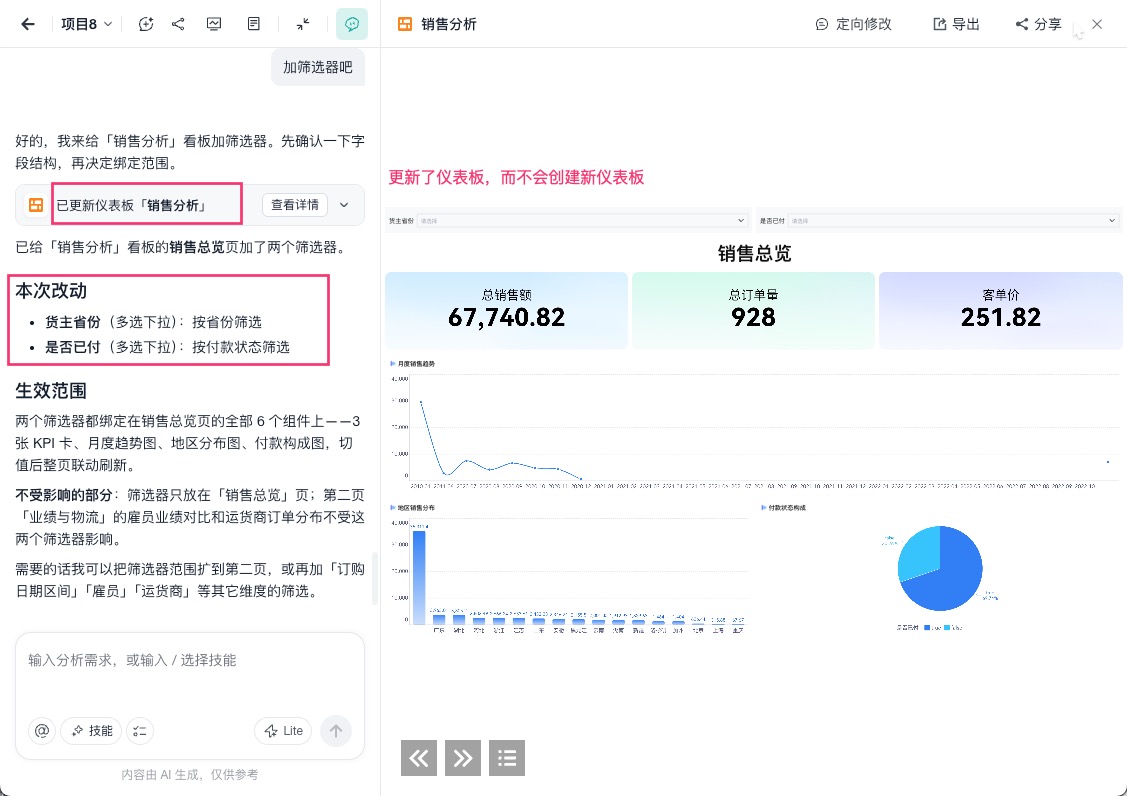The width and height of the screenshot is (1127, 796).
Task: Close the 销售分析 preview panel
Action: pos(1097,24)
